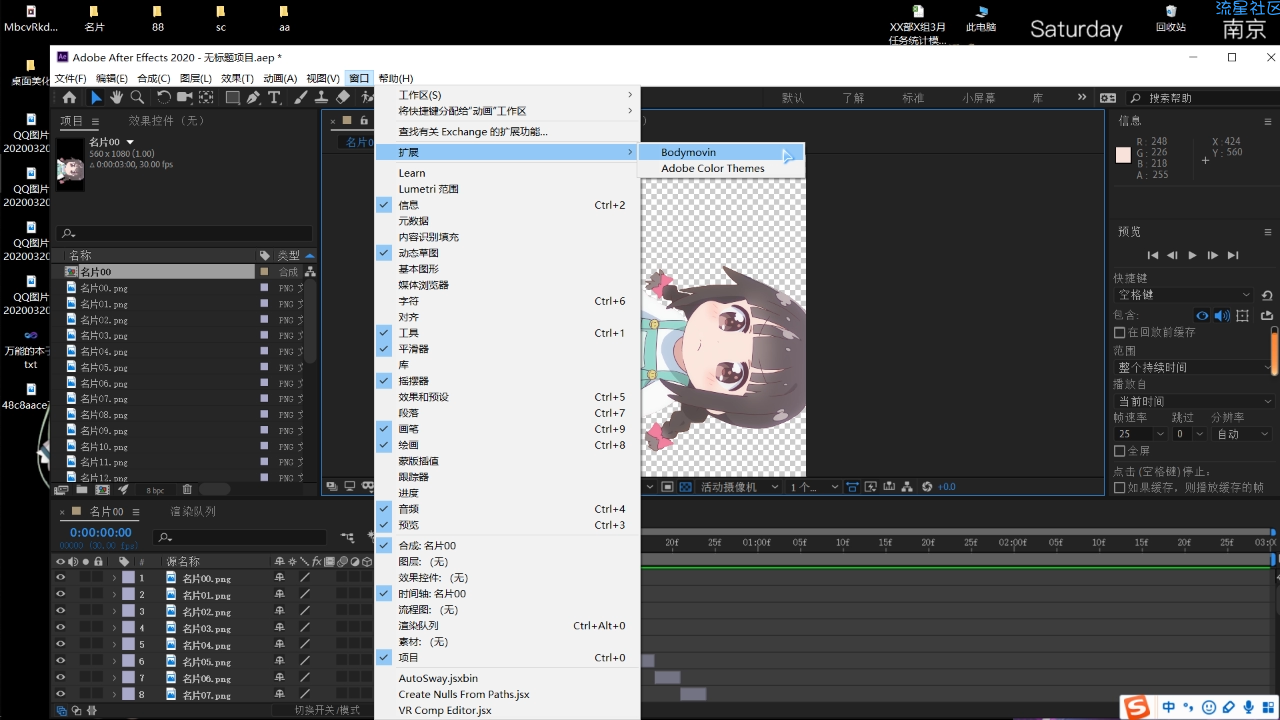Hide layer 5 名片04.png eye toggle
The width and height of the screenshot is (1280, 720).
pos(61,644)
